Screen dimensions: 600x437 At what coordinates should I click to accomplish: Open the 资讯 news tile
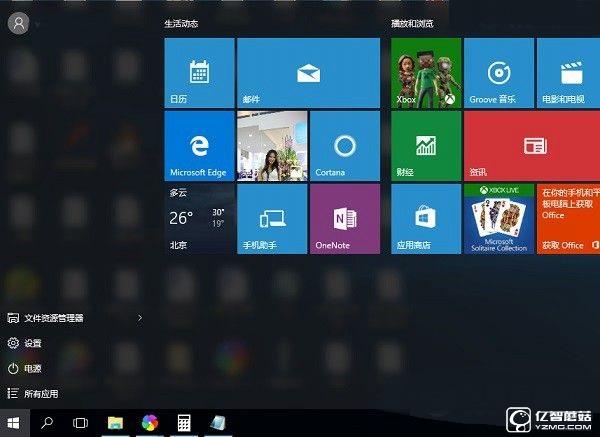click(533, 146)
